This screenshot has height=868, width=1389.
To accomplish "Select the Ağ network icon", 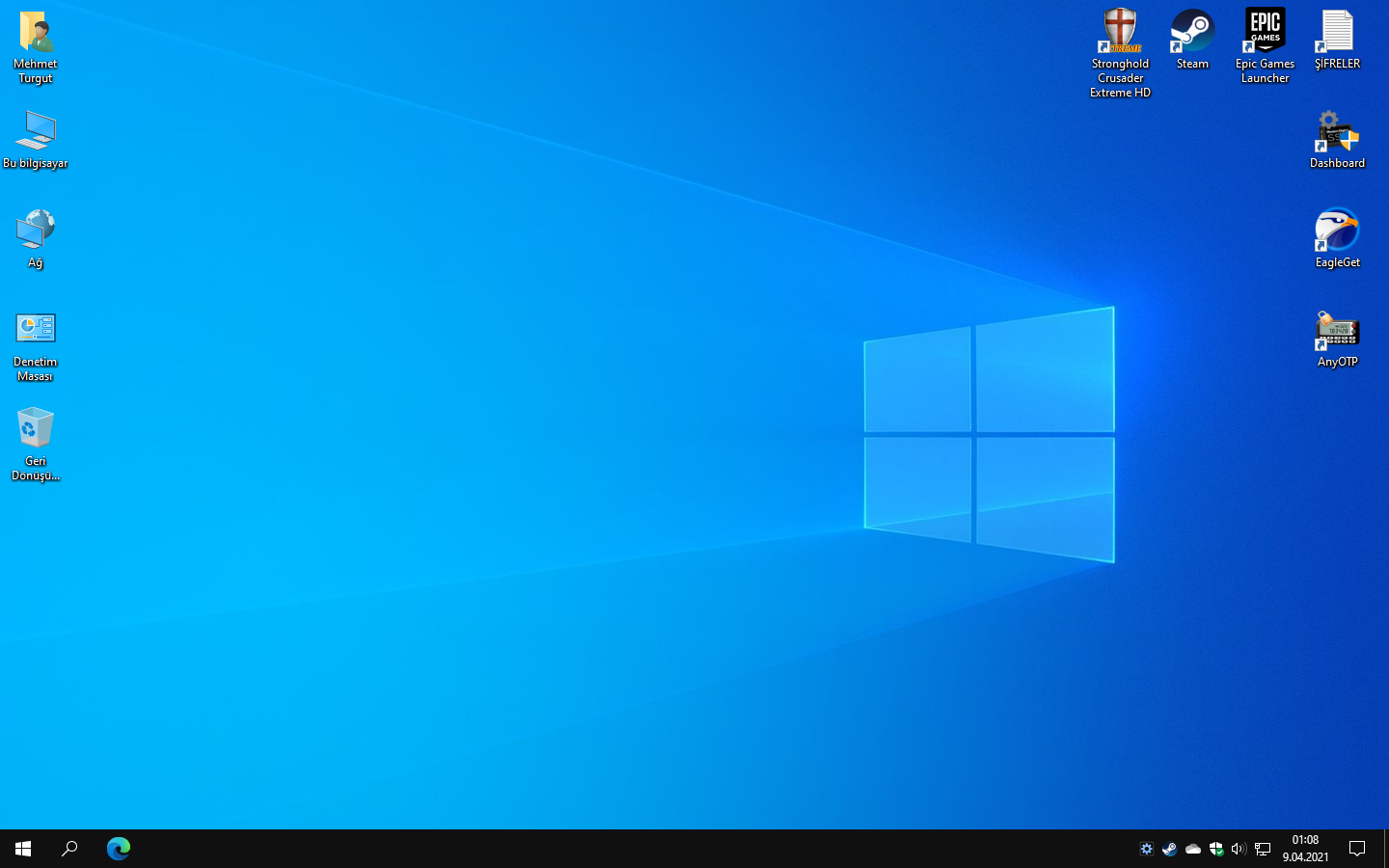I will coord(36,239).
